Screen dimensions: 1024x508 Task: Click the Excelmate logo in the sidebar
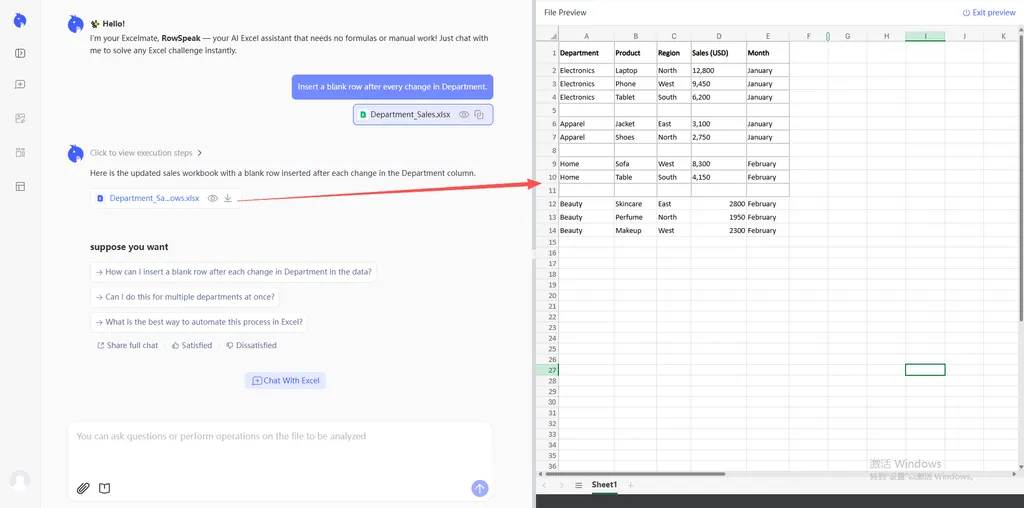(x=20, y=20)
